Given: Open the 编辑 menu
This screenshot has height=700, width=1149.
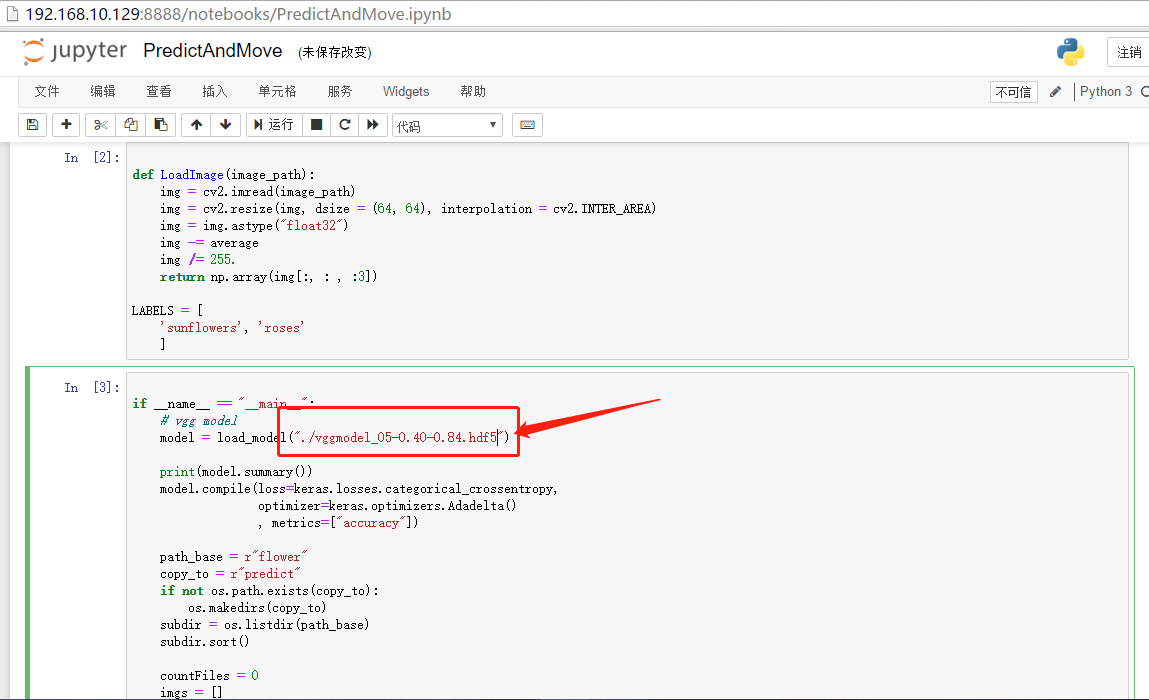Looking at the screenshot, I should pos(103,92).
